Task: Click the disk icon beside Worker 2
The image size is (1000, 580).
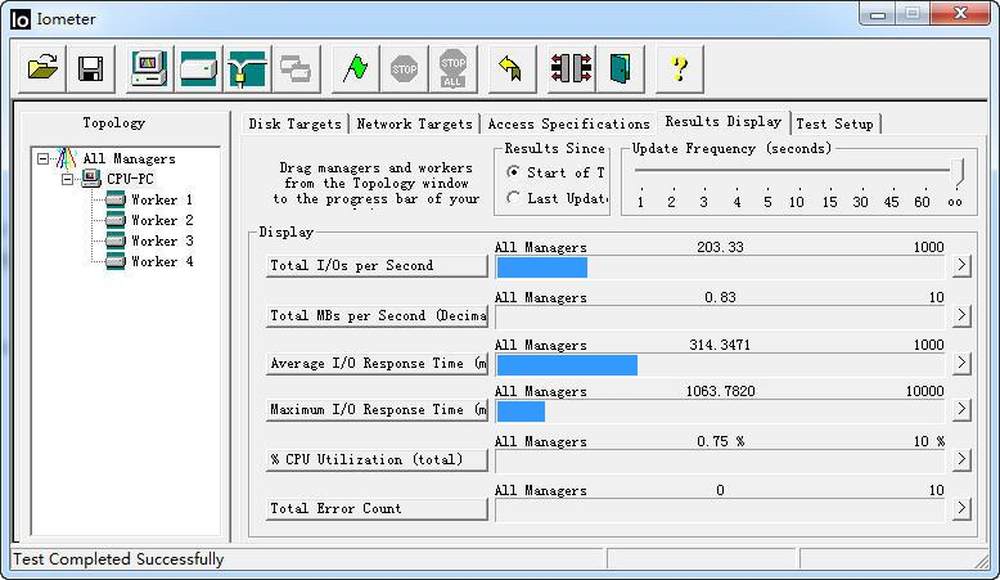Action: [115, 220]
